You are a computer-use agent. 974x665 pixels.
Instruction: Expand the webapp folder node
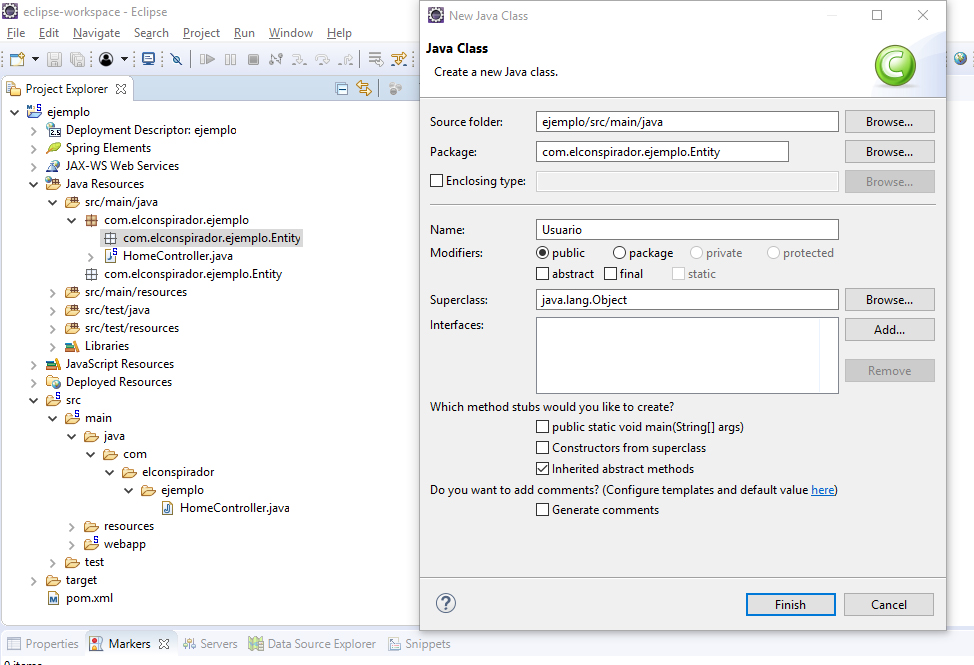point(71,545)
